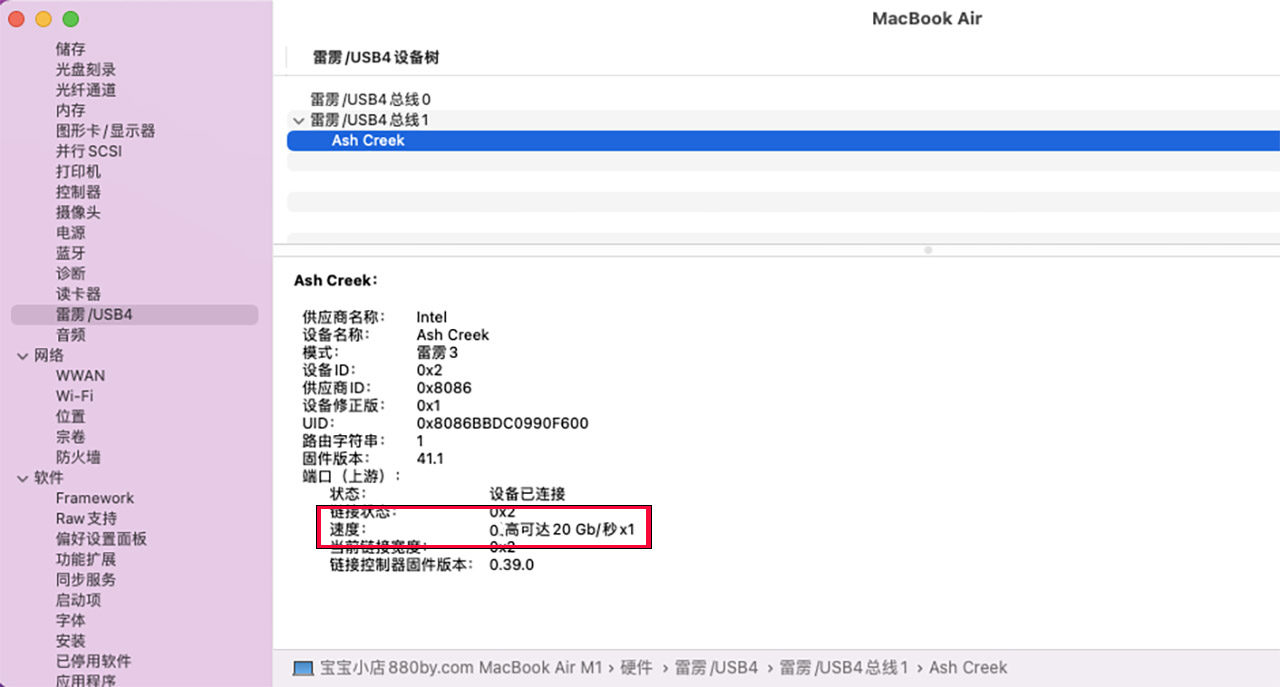Show 储存 information from the sidebar

coord(70,49)
